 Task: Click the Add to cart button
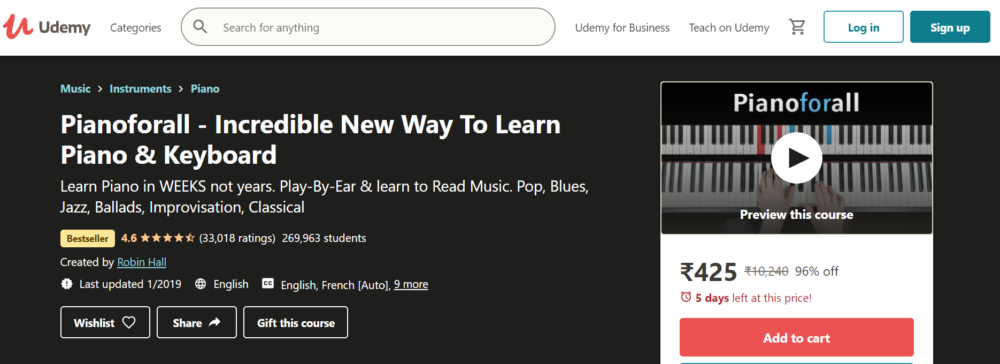click(x=797, y=337)
